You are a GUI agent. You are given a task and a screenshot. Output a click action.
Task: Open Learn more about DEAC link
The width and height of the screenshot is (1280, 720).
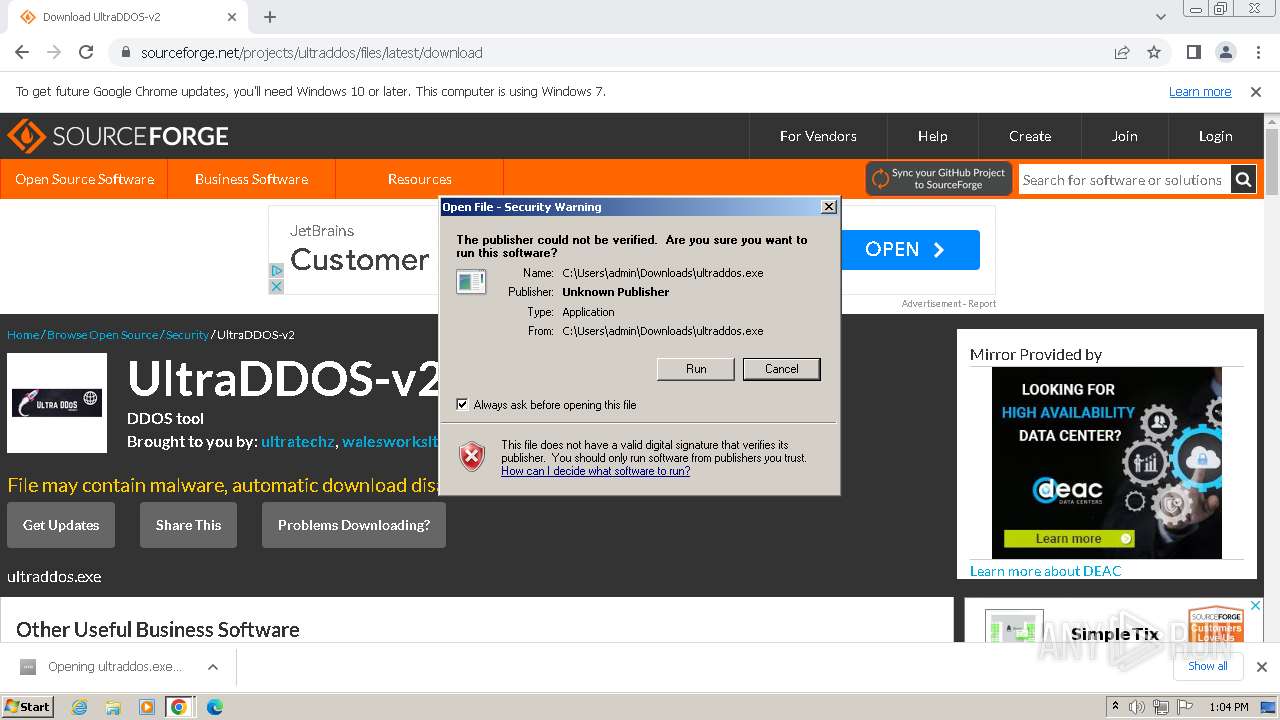[1046, 571]
